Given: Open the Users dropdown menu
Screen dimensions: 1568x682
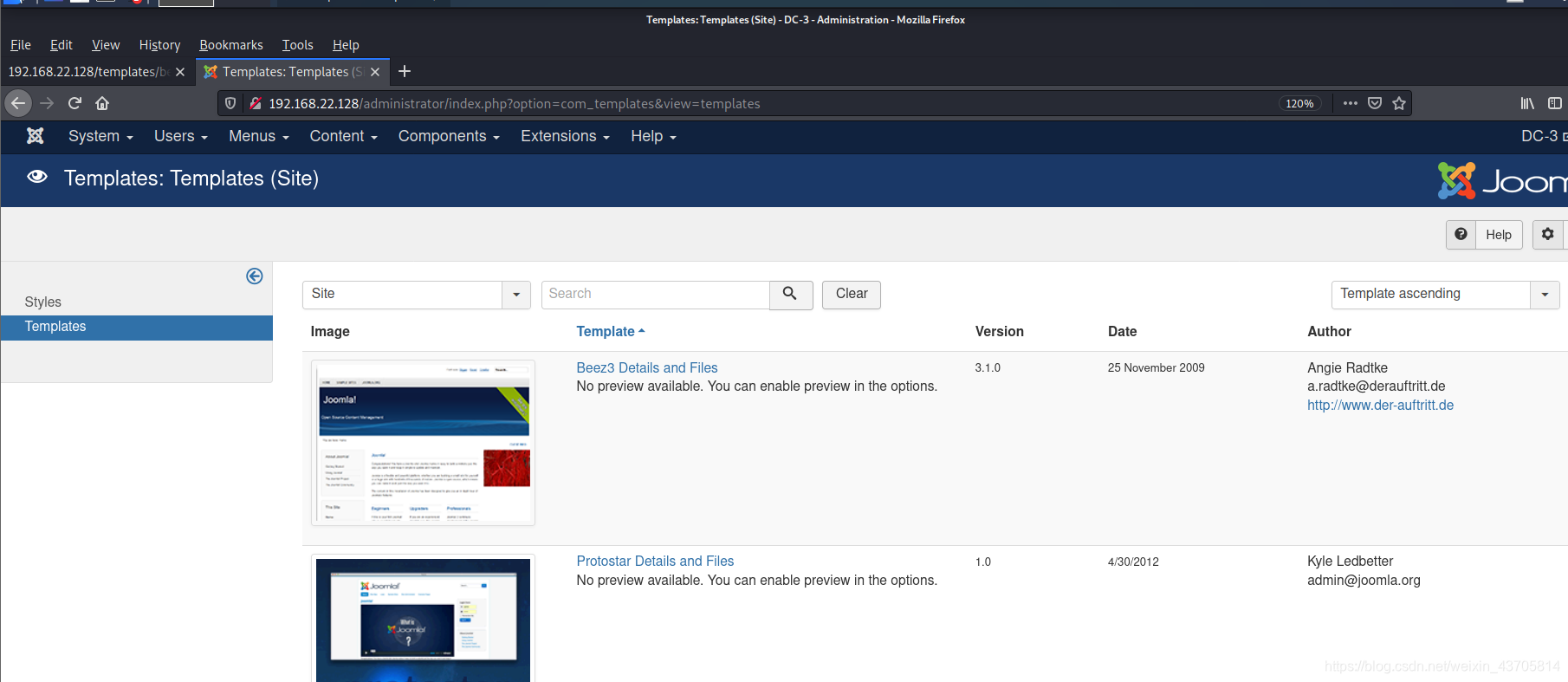Looking at the screenshot, I should tap(181, 136).
